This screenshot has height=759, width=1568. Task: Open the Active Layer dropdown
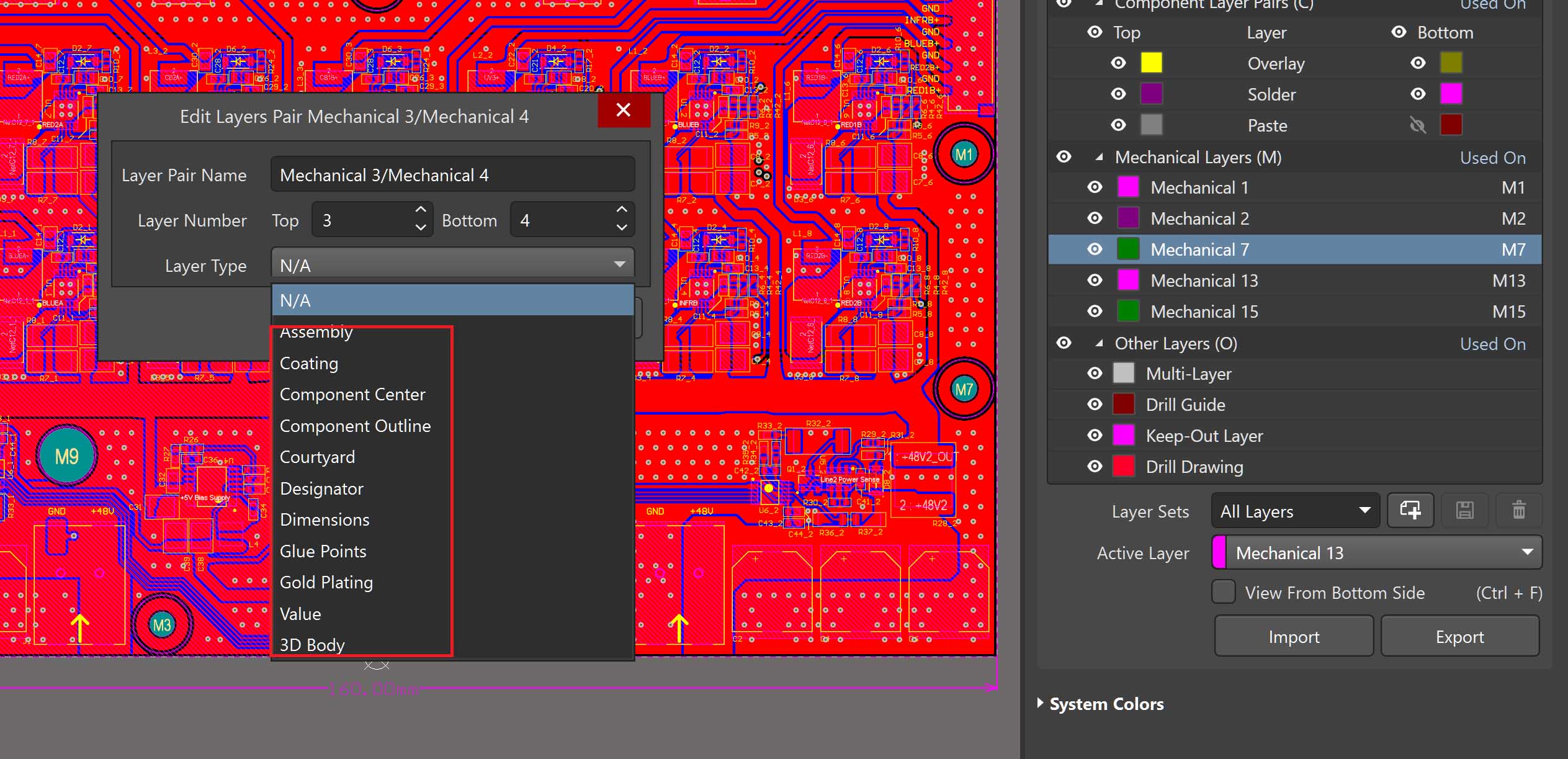(1376, 552)
